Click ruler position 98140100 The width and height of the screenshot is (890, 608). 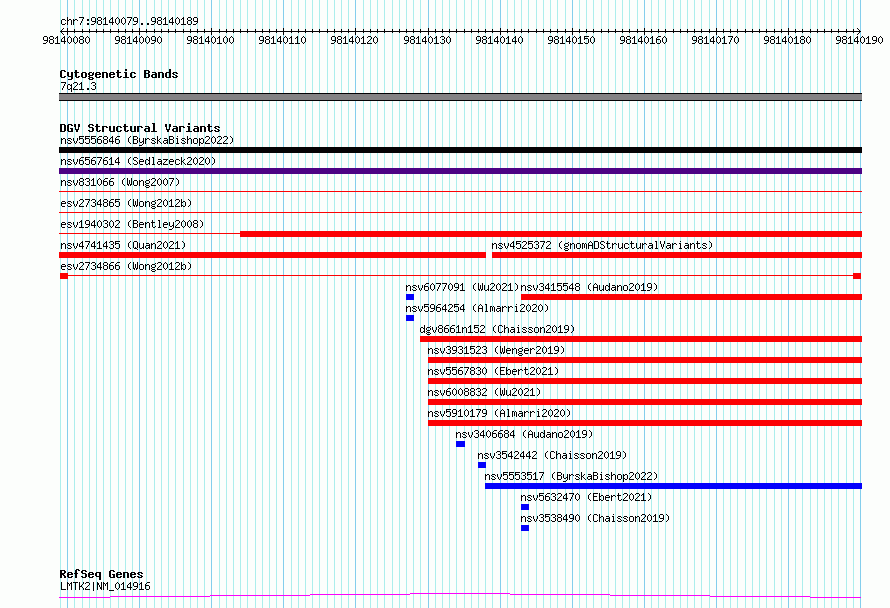point(211,40)
